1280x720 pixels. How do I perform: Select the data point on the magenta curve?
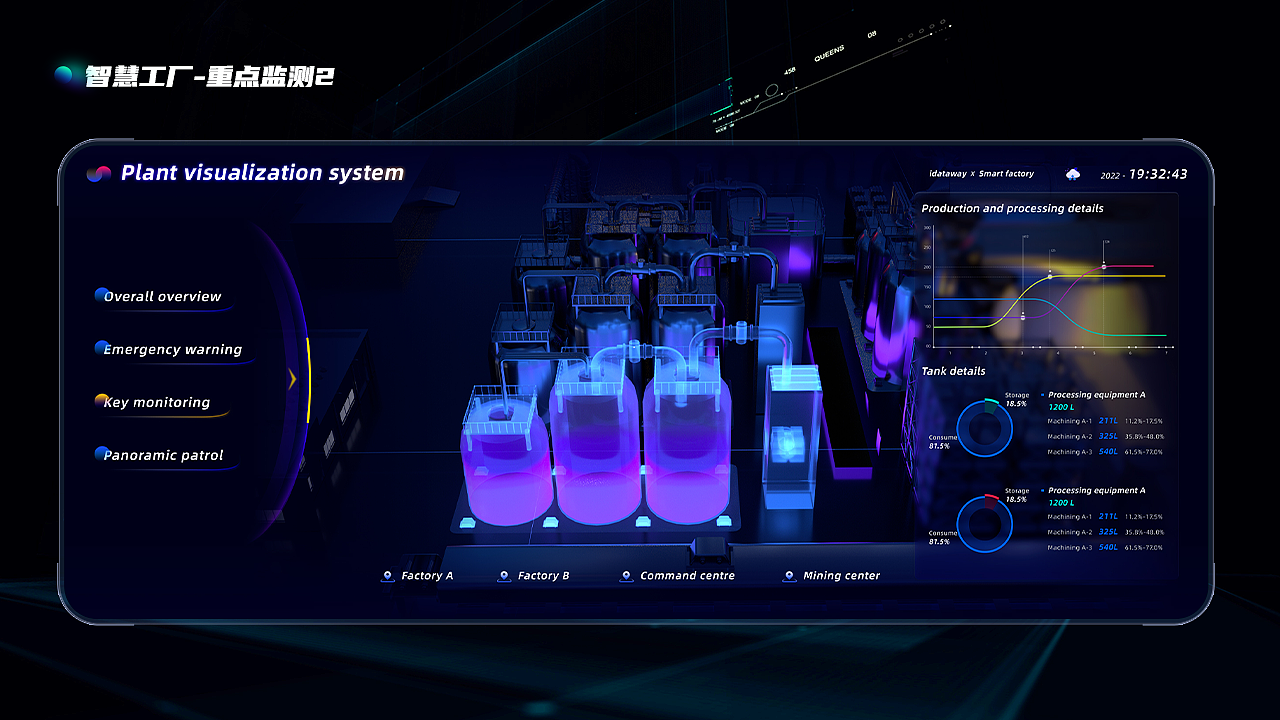pyautogui.click(x=1104, y=266)
